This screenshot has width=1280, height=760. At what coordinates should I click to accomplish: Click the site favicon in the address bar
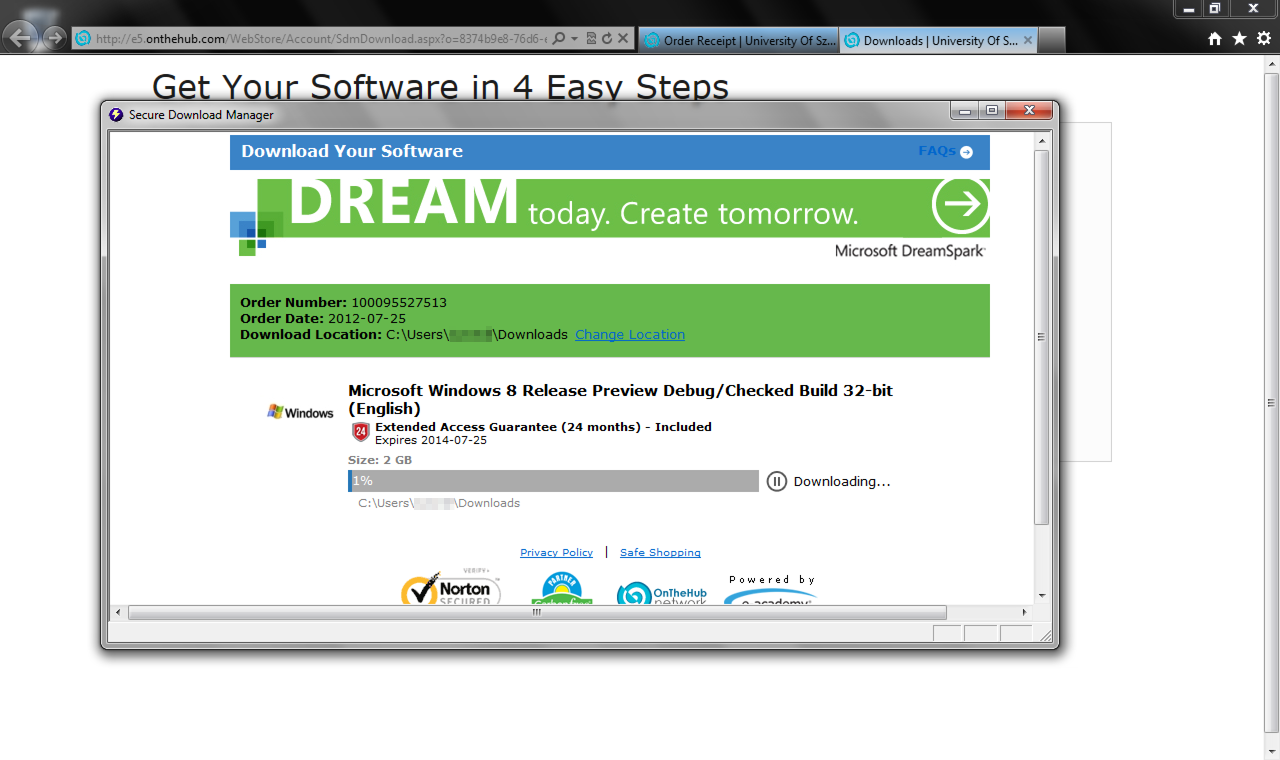(84, 39)
